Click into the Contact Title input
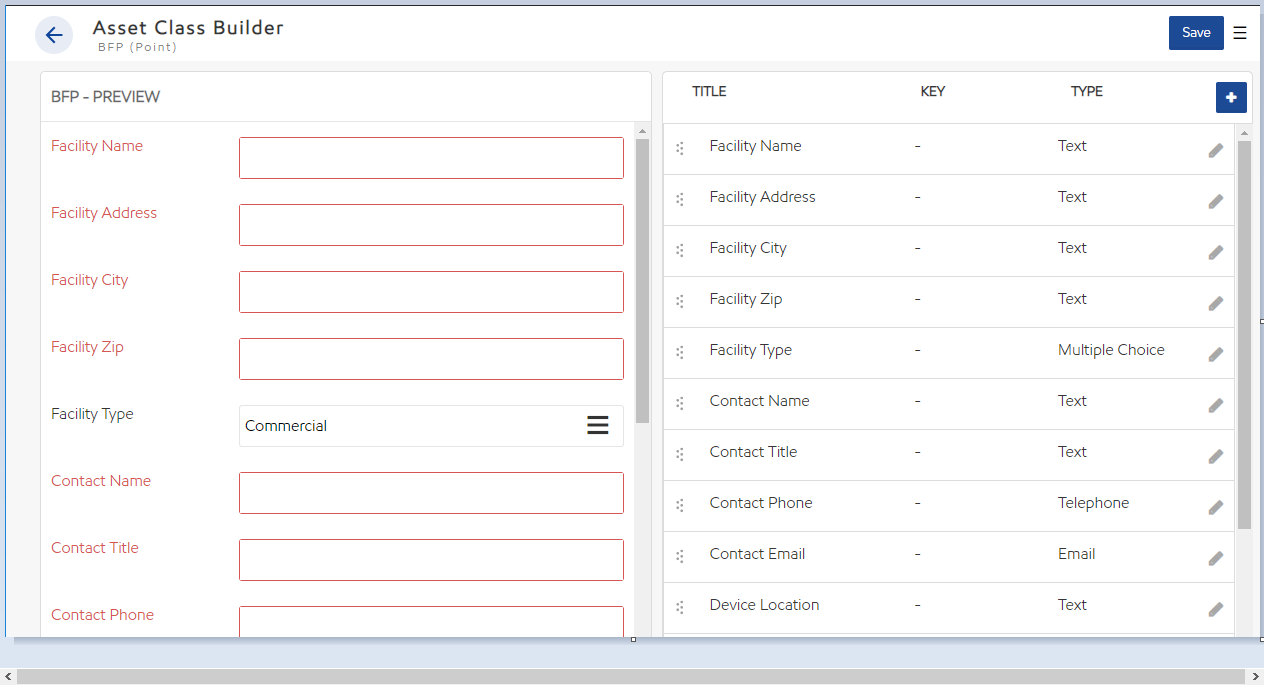 click(431, 560)
